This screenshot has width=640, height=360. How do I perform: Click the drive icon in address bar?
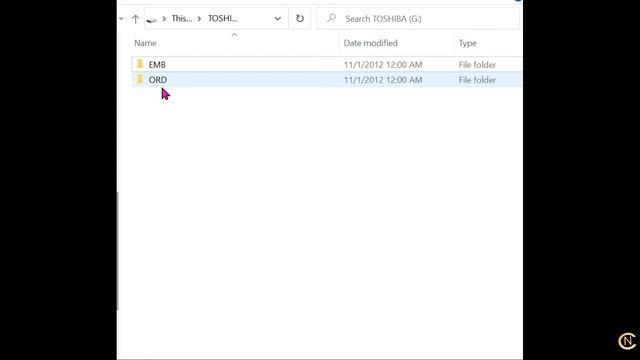click(x=151, y=19)
